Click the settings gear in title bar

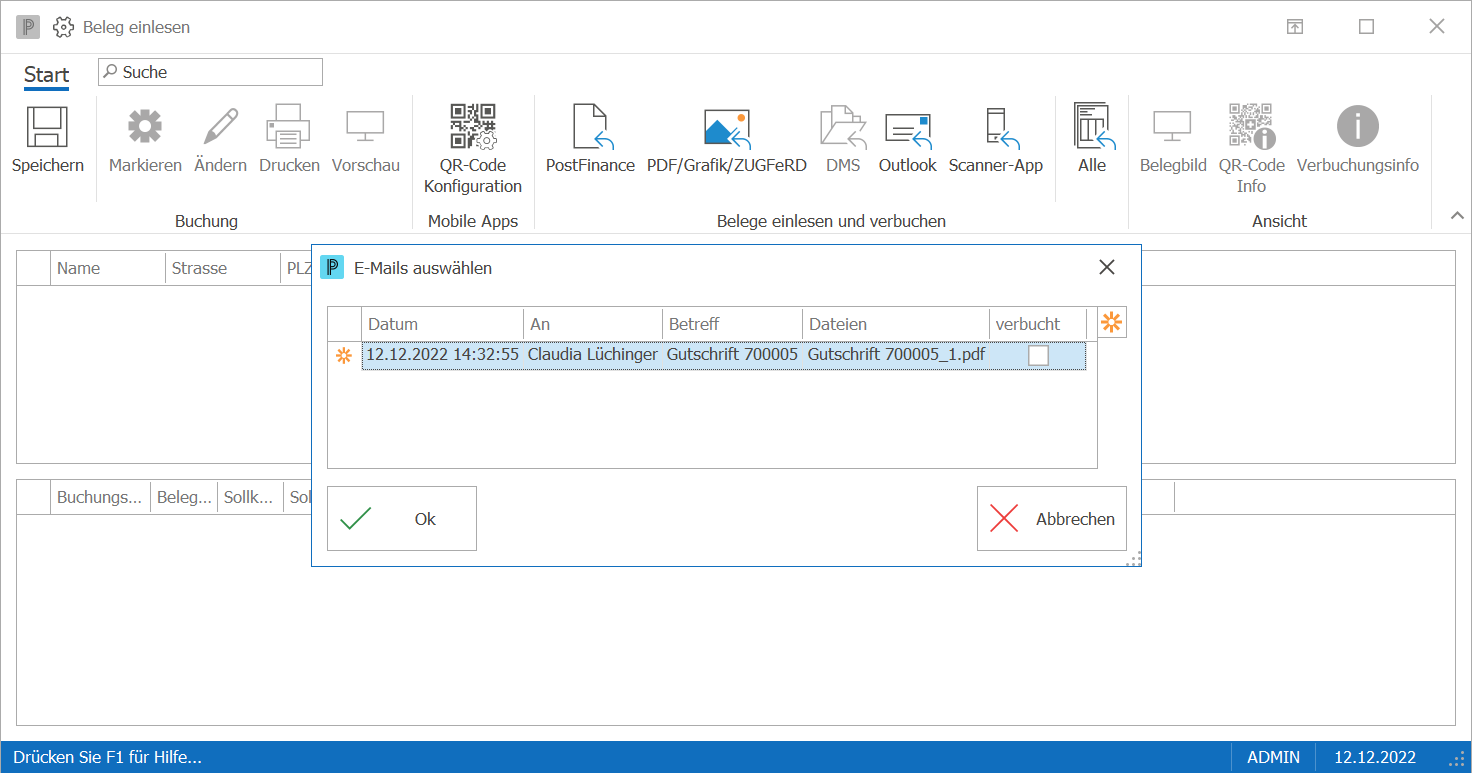point(63,27)
